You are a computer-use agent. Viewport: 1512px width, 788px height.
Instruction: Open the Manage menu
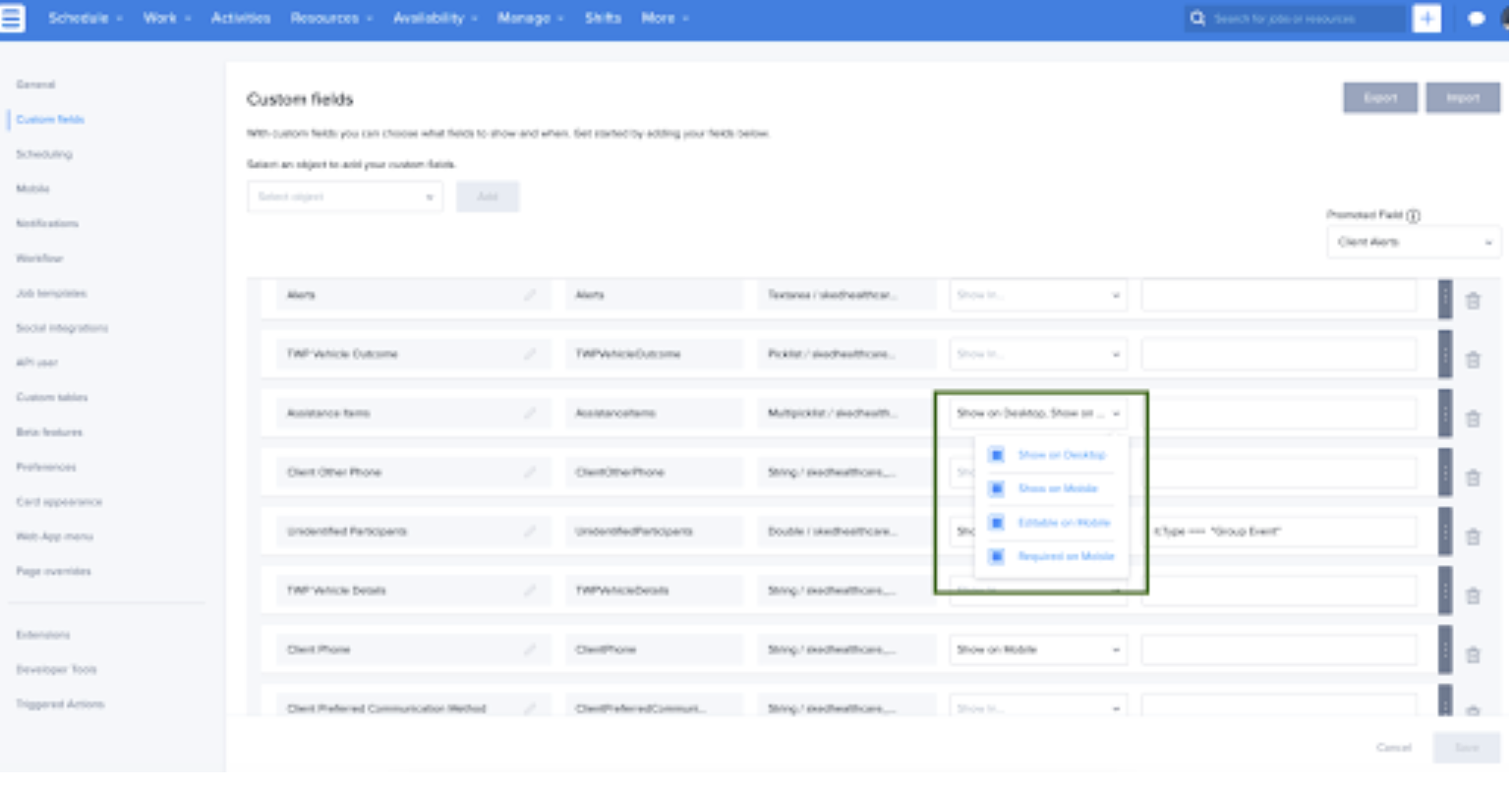click(531, 18)
